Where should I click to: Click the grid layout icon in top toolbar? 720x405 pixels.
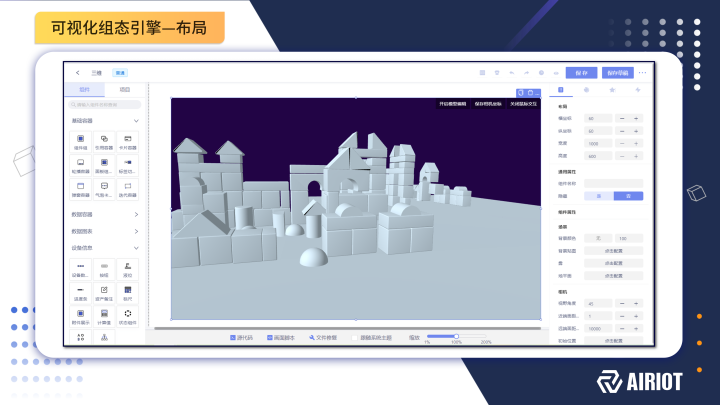482,73
